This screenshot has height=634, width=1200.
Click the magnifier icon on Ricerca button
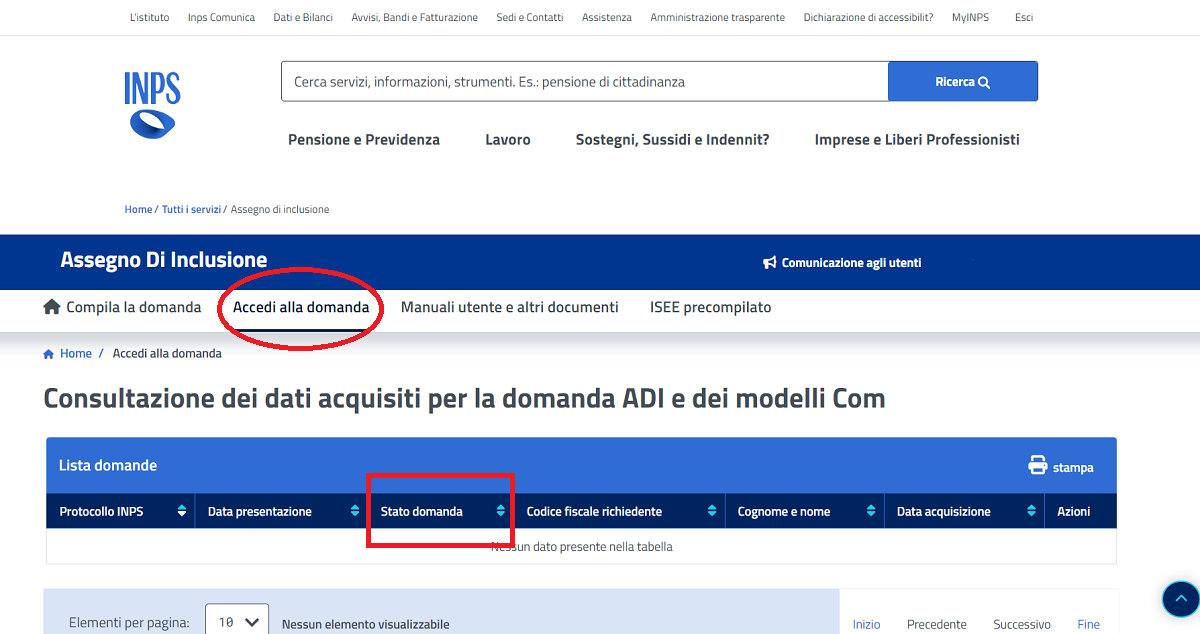988,81
